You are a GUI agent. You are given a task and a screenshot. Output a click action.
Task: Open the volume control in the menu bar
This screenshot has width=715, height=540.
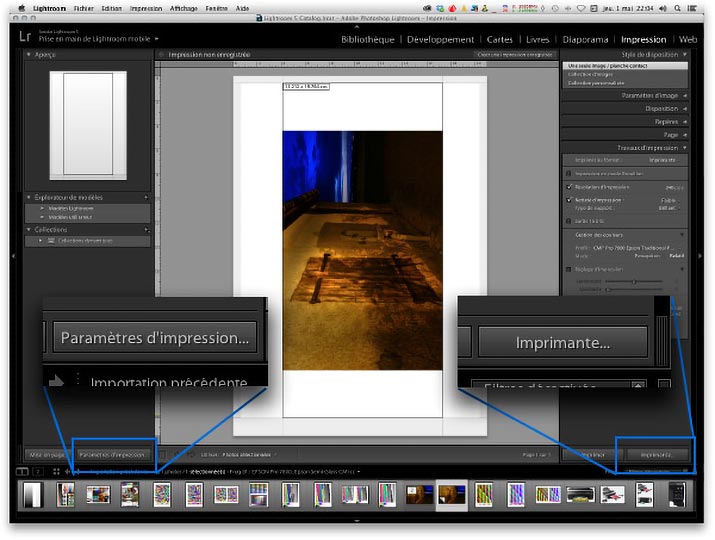click(663, 8)
